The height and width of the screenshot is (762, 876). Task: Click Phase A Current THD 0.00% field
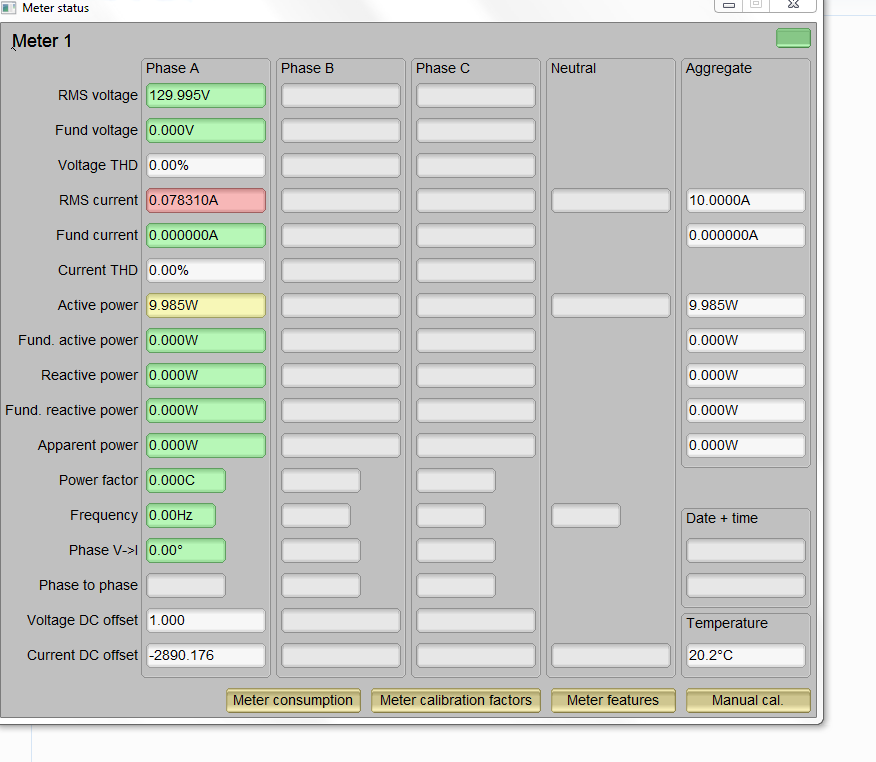coord(206,270)
